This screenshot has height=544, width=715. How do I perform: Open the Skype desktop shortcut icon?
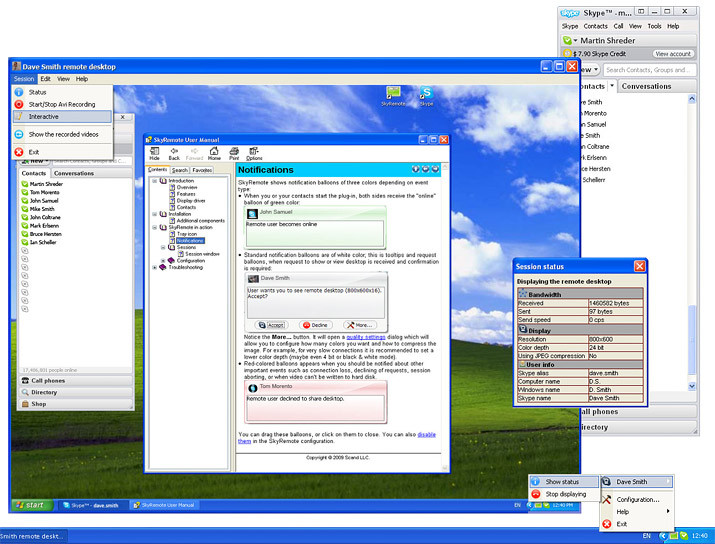426,96
